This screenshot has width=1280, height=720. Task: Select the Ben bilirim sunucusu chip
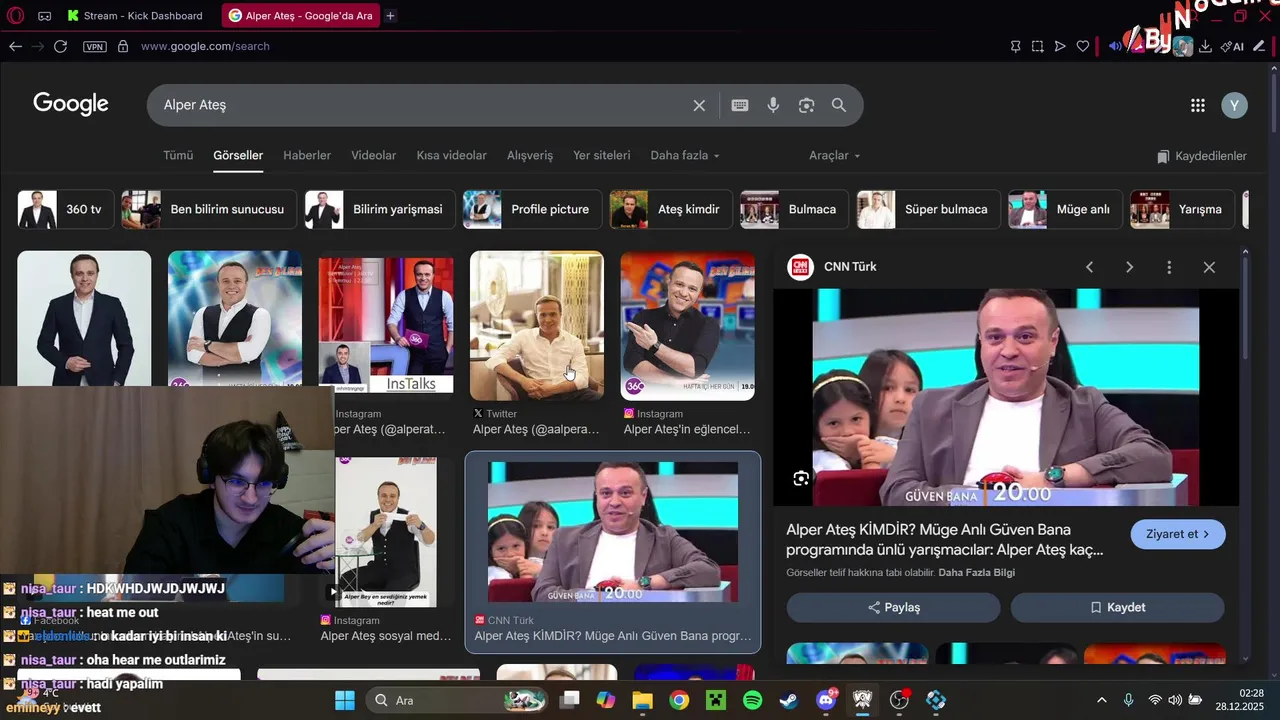(x=209, y=209)
